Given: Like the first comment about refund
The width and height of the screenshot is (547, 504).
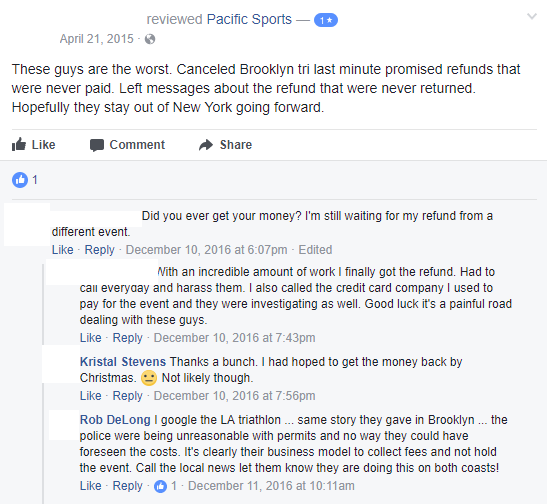Looking at the screenshot, I should pyautogui.click(x=63, y=250).
